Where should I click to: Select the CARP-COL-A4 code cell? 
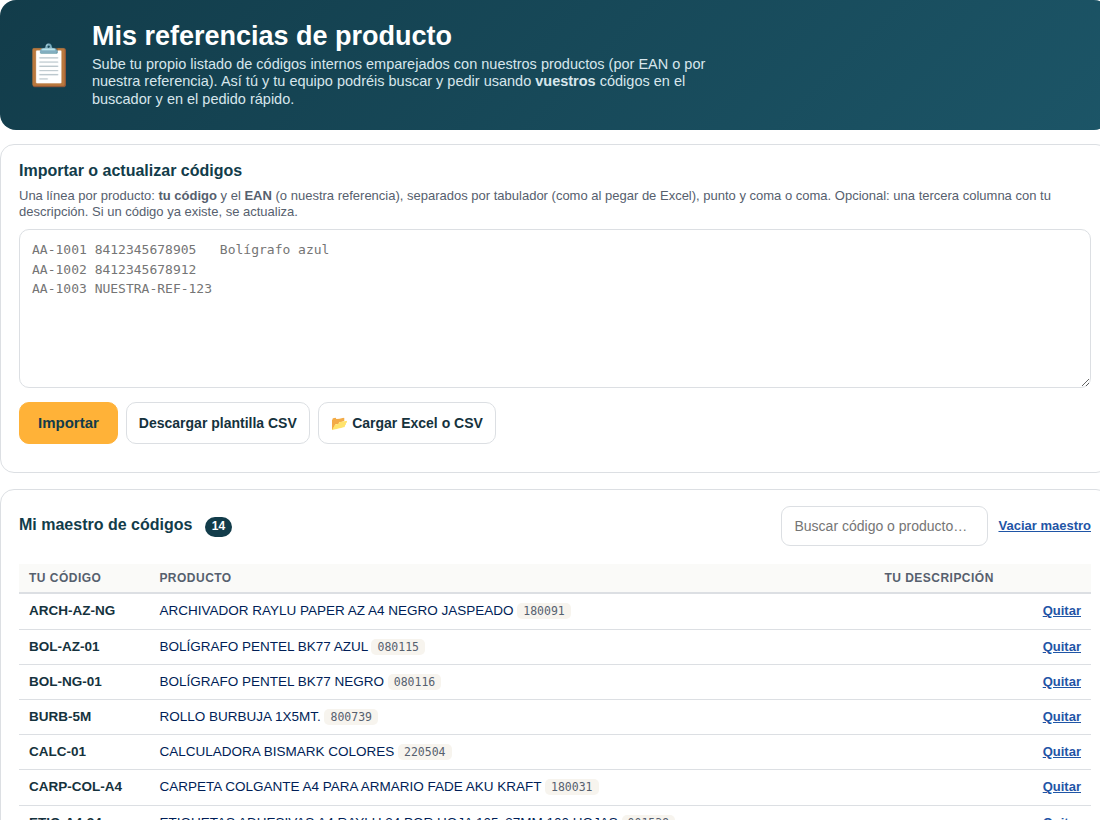point(76,787)
